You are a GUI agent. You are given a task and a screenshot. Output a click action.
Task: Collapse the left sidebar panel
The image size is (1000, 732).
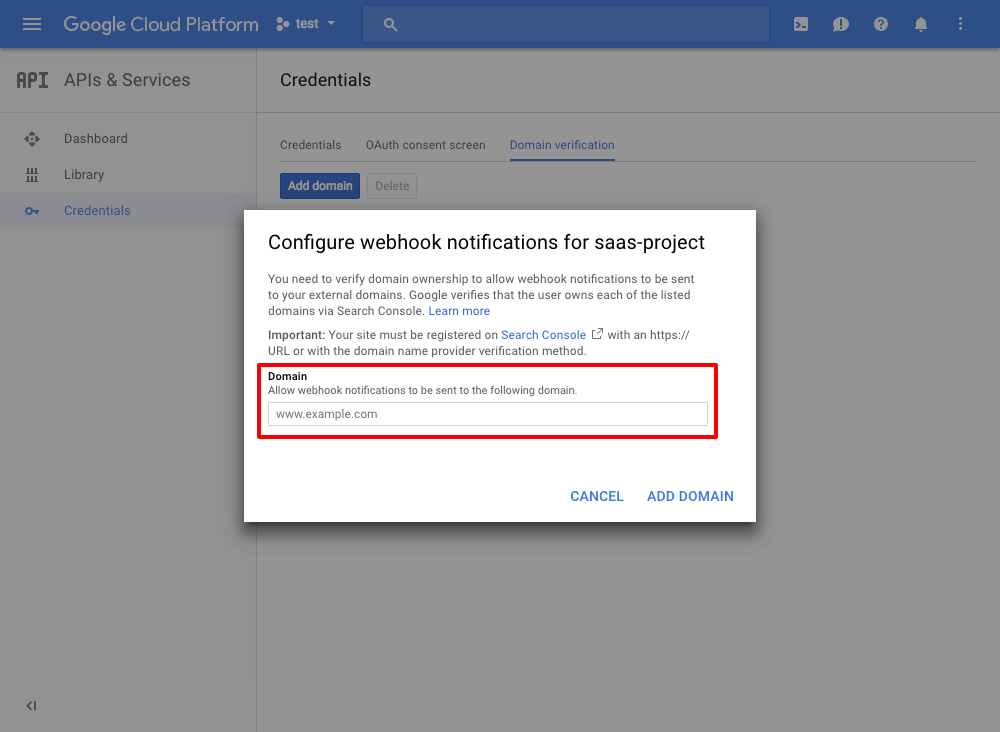click(x=31, y=706)
